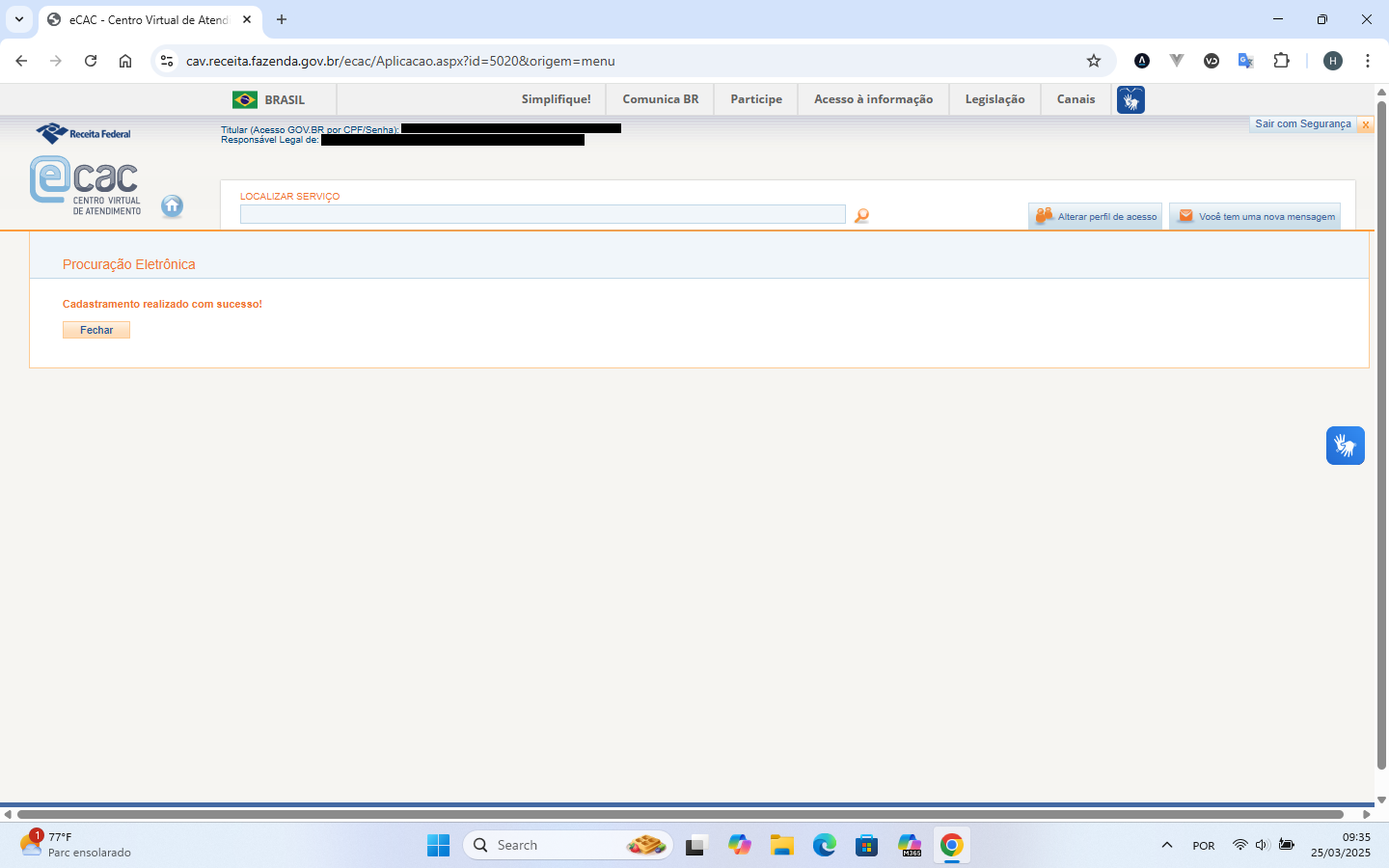The image size is (1389, 868).
Task: Open the Legislação menu item
Action: coord(994,99)
